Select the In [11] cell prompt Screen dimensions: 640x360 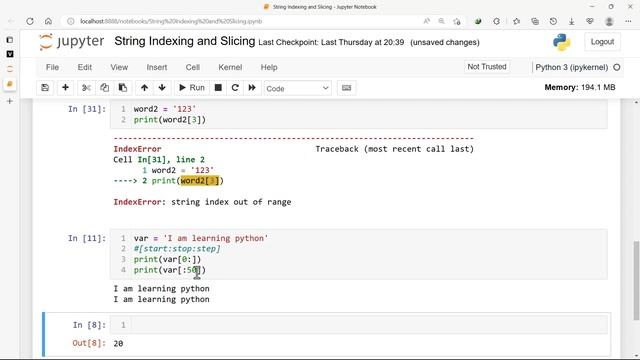click(87, 238)
